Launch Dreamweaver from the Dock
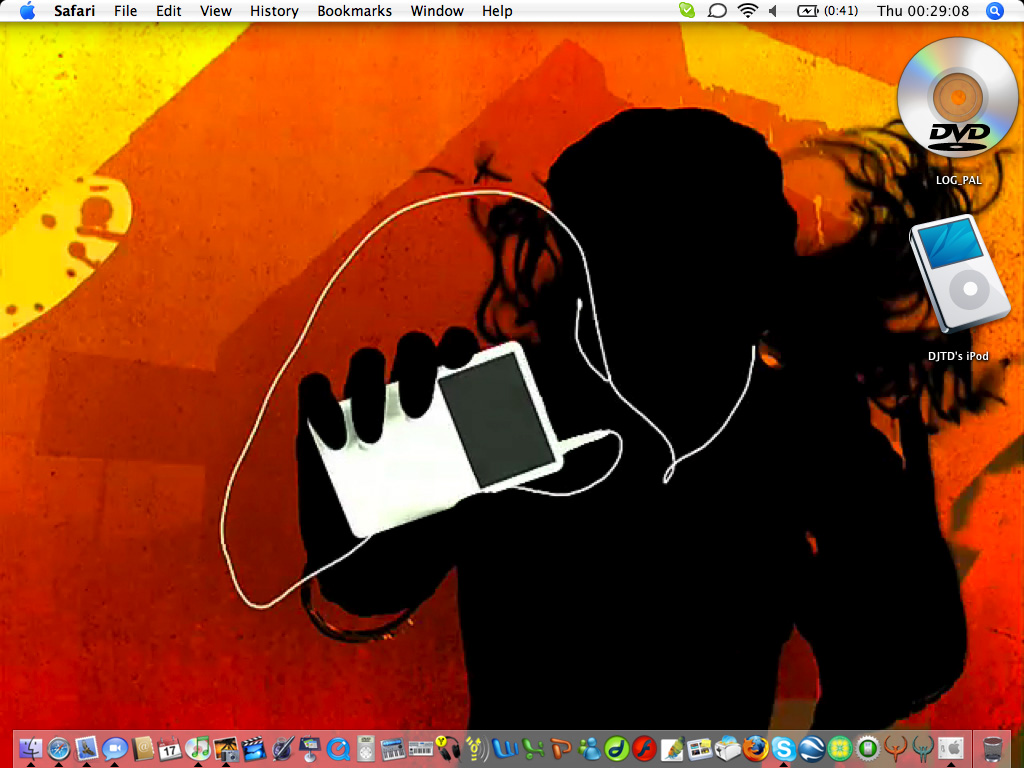This screenshot has width=1024, height=768. 616,748
